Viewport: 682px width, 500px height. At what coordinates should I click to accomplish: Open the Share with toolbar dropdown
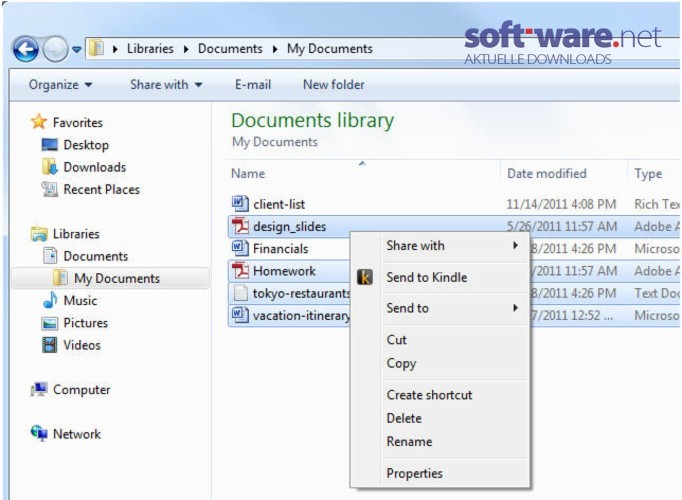click(x=166, y=84)
